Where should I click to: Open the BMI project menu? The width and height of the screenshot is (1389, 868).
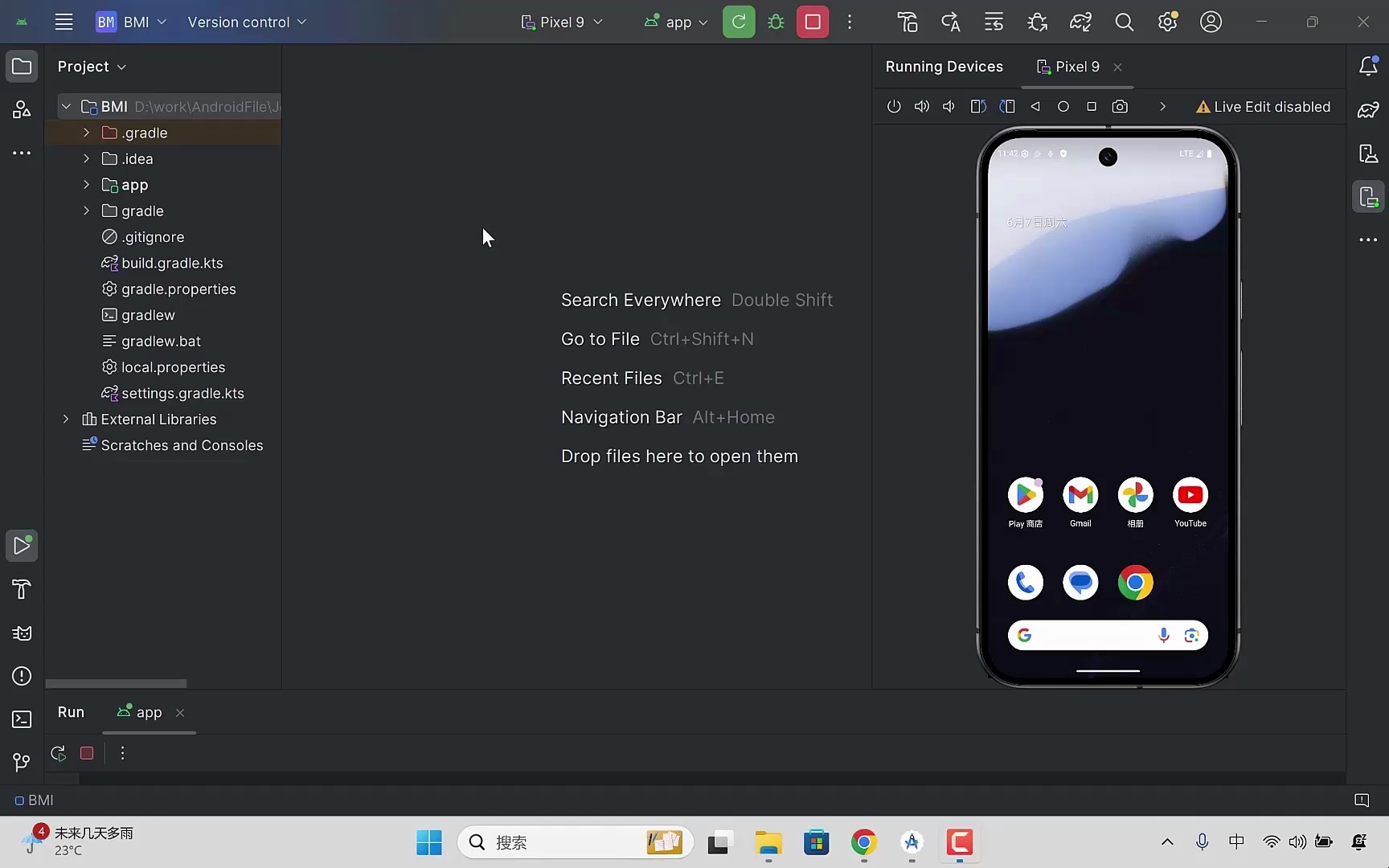(x=131, y=22)
